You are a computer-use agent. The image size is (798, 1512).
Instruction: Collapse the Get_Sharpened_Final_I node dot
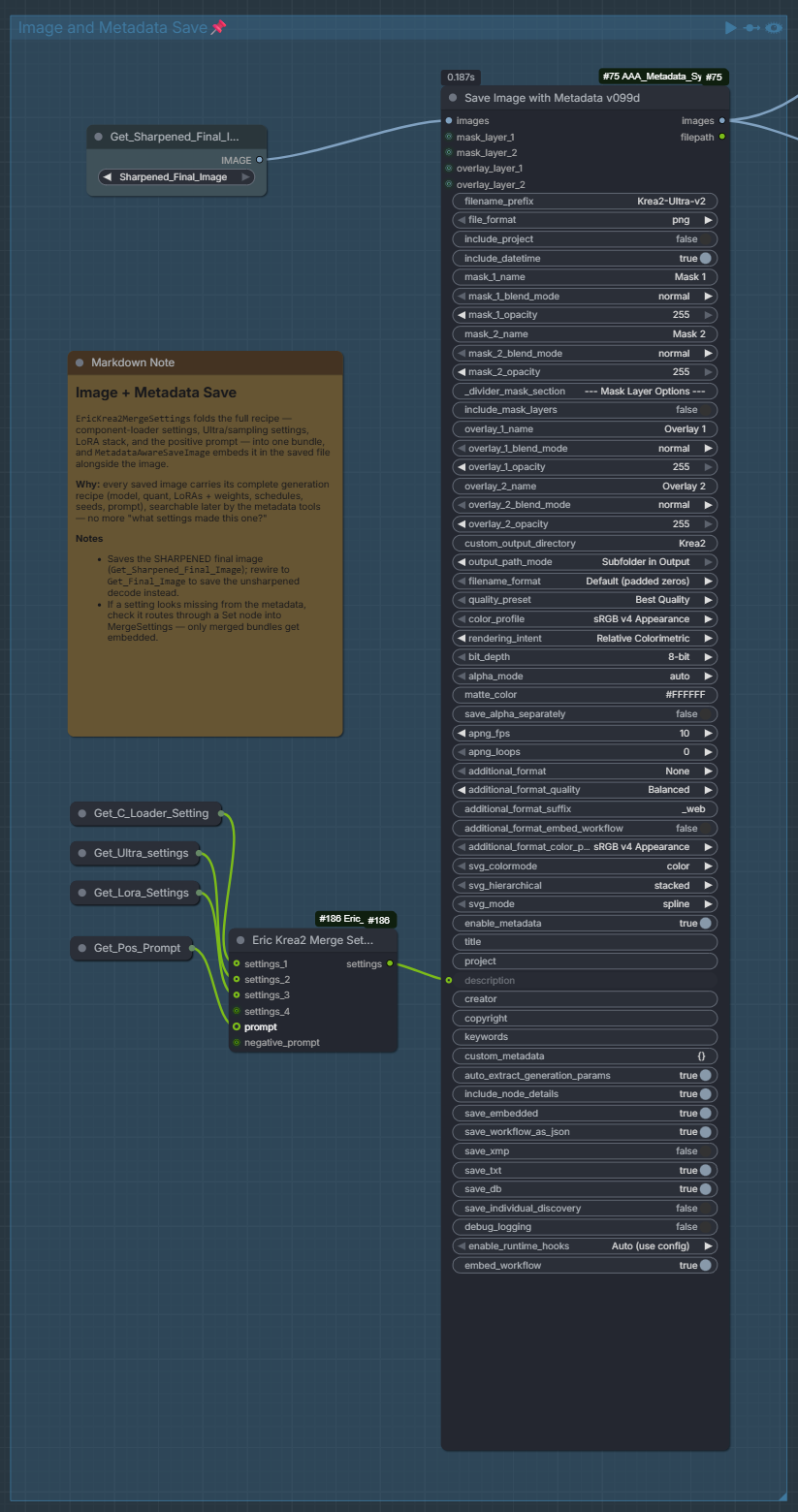click(99, 137)
